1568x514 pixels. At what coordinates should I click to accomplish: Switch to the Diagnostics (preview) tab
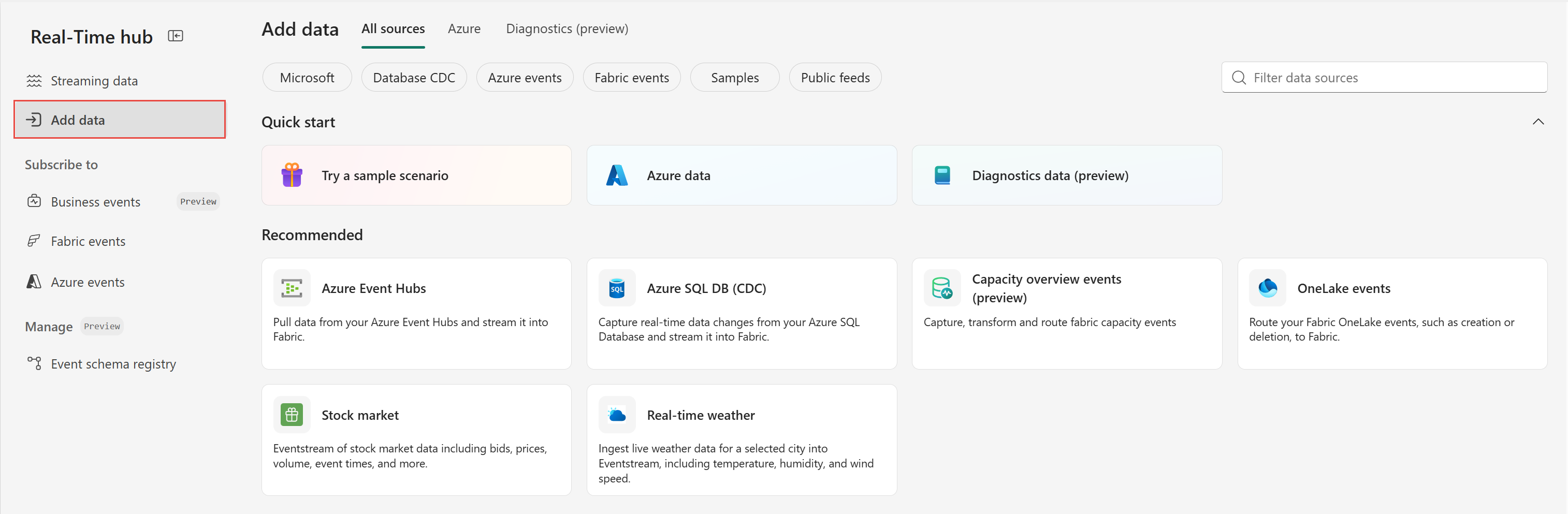pos(567,28)
